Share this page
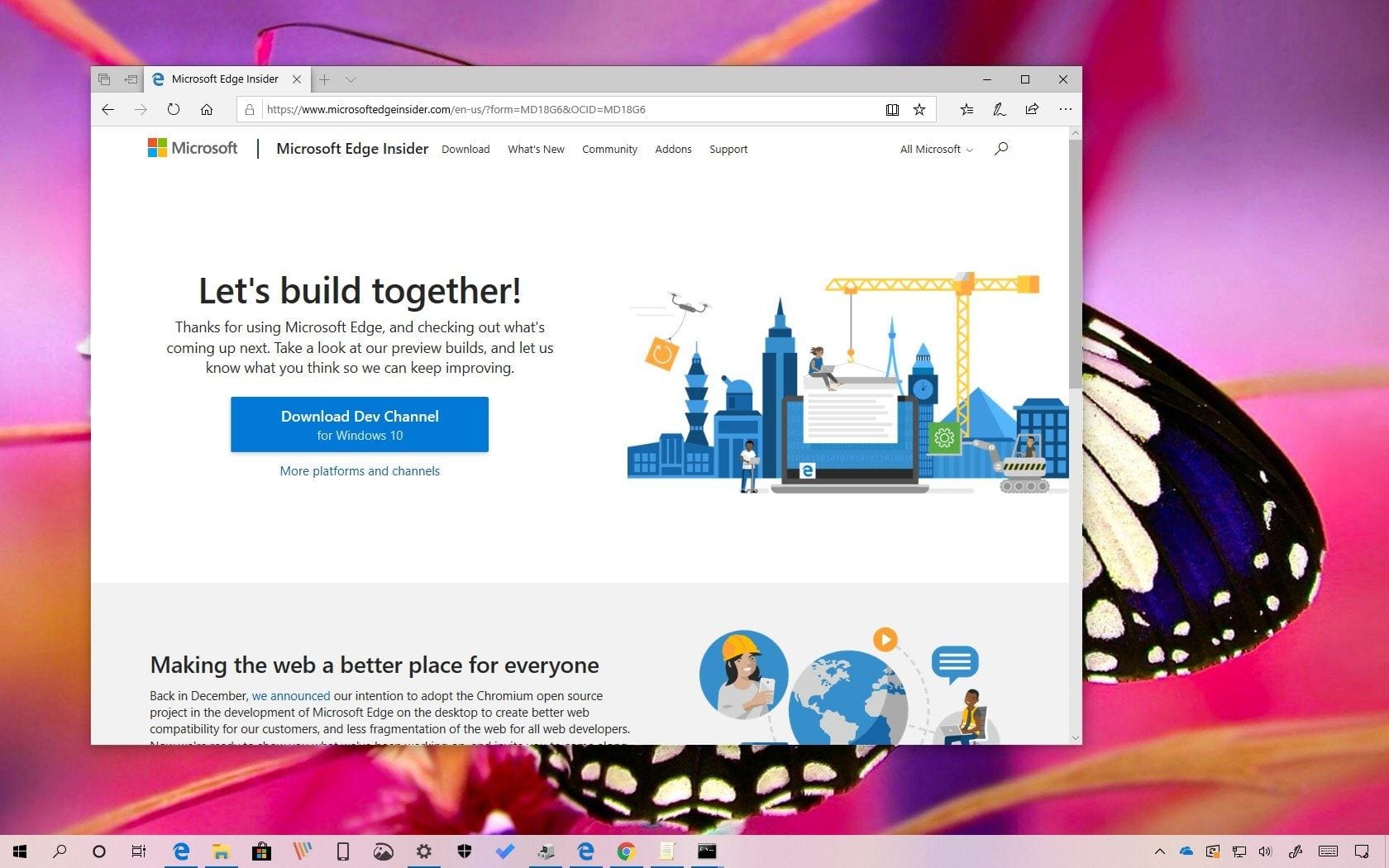 pyautogui.click(x=1032, y=109)
